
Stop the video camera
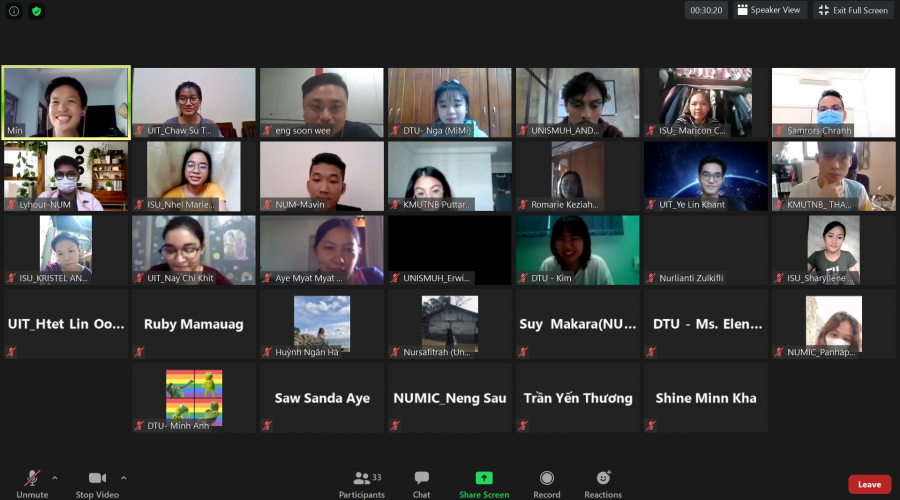(97, 479)
